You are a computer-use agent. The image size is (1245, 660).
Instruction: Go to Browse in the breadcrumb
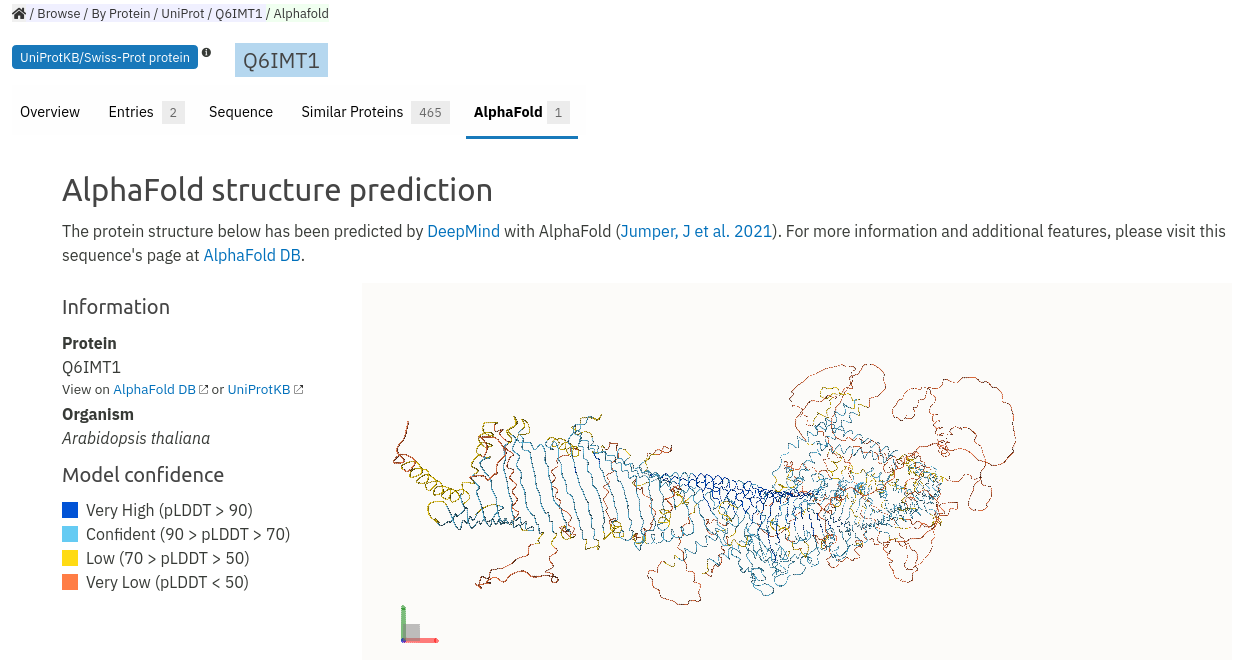[59, 14]
